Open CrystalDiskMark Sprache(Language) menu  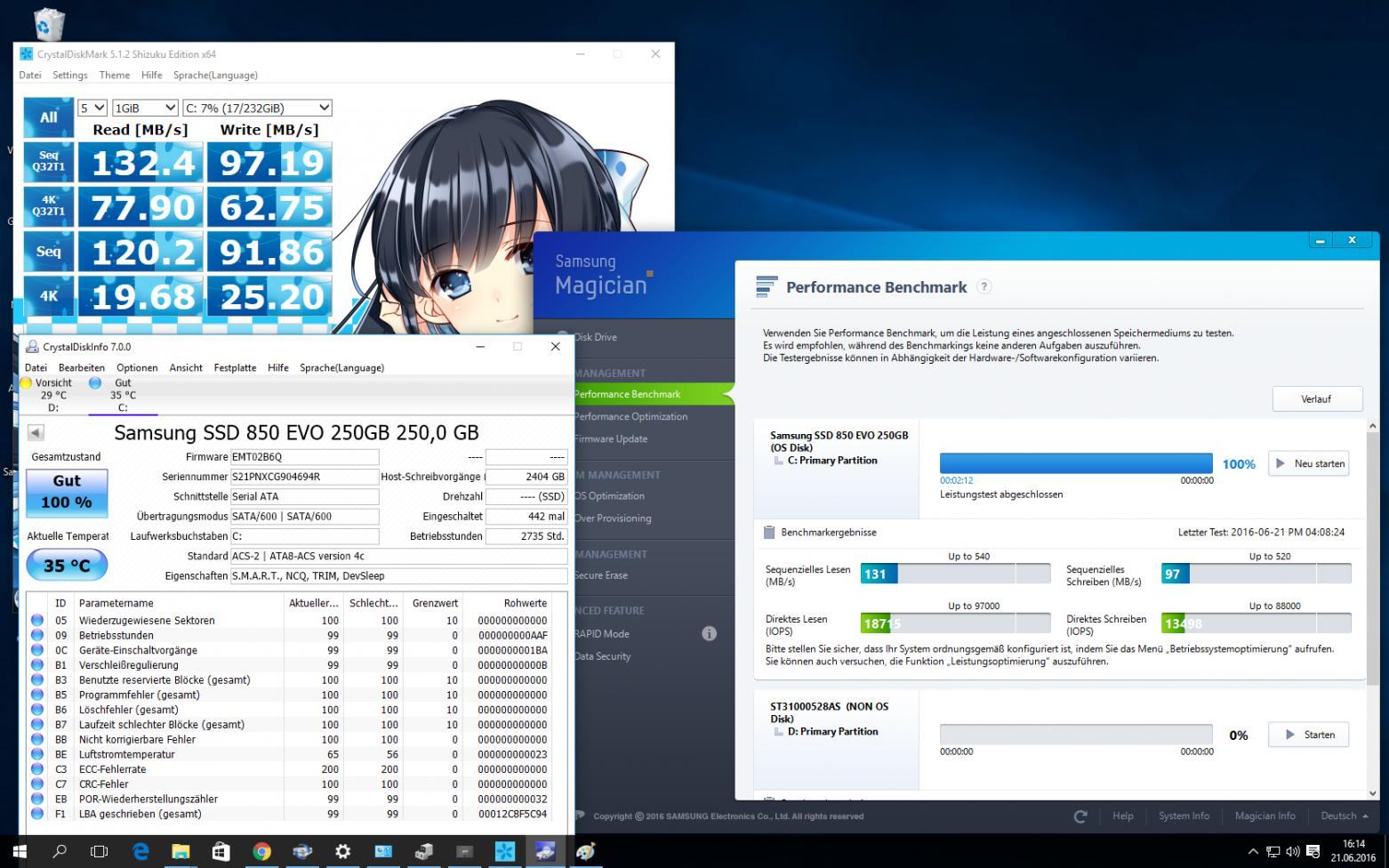point(215,75)
